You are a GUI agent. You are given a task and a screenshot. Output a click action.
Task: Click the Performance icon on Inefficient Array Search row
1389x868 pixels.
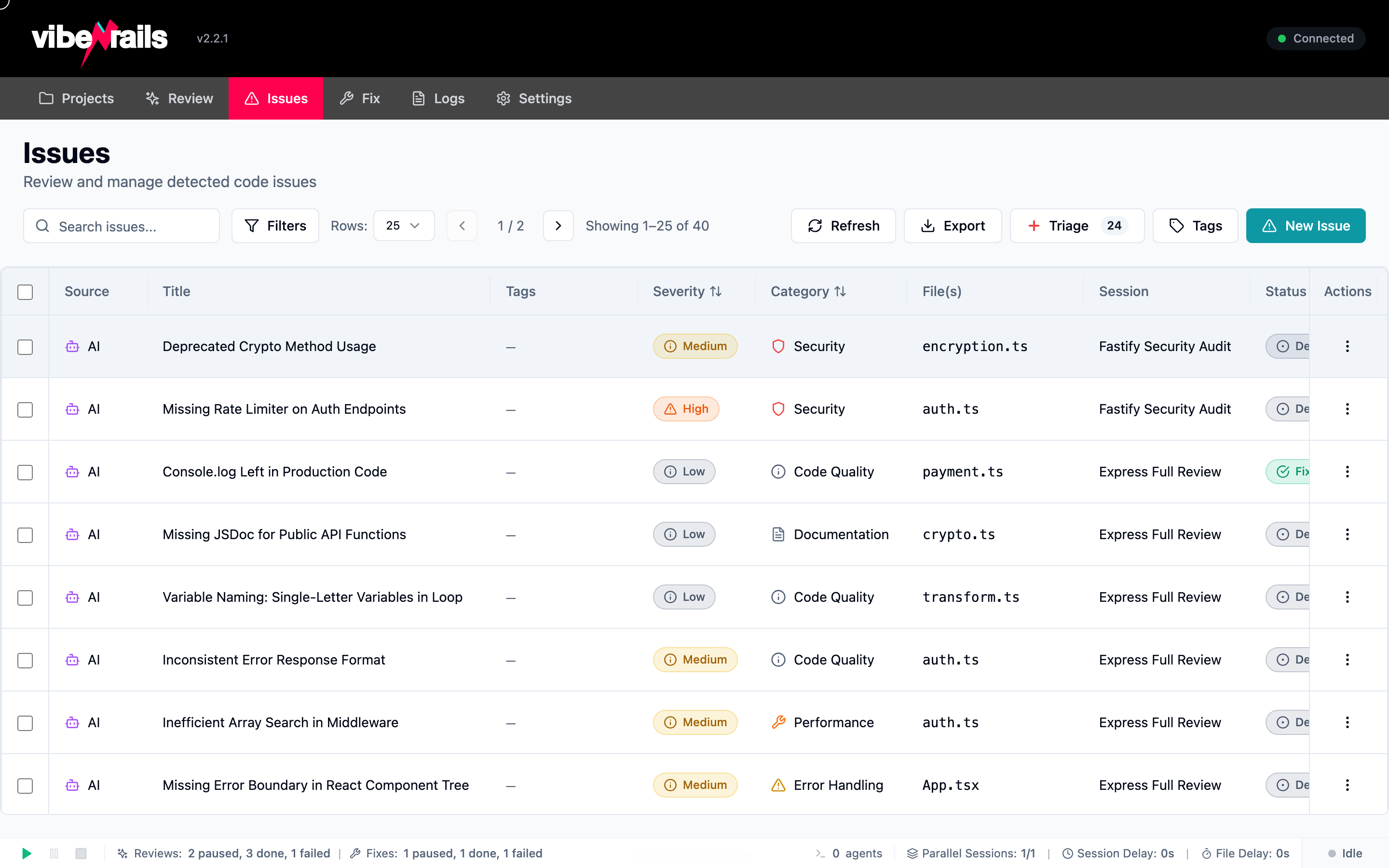[778, 722]
